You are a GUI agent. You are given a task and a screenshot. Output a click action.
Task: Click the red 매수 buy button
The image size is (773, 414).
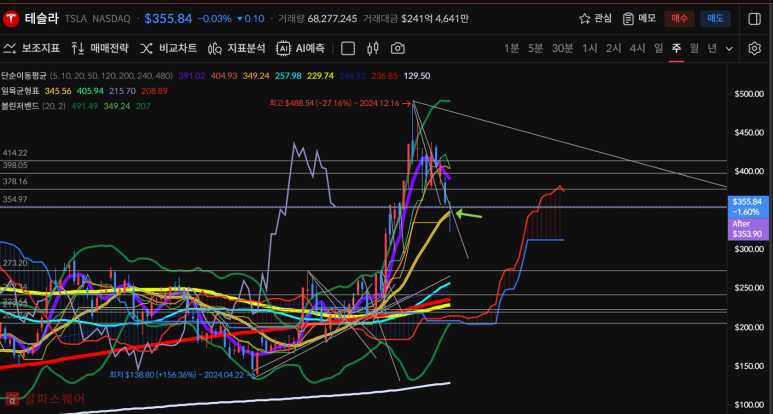[679, 19]
